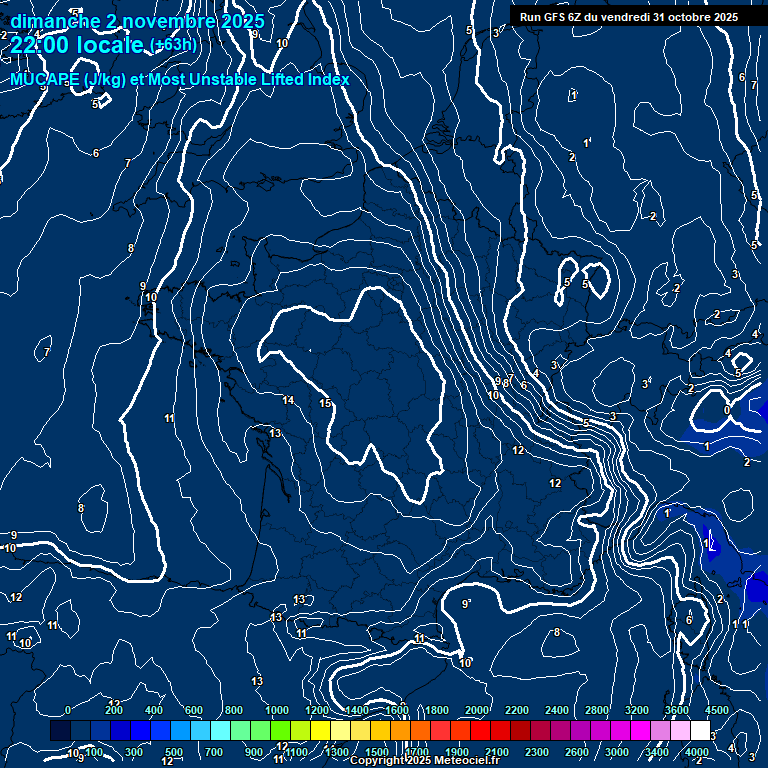This screenshot has width=768, height=768.
Task: Click the '4000' legend label
Action: tap(697, 752)
